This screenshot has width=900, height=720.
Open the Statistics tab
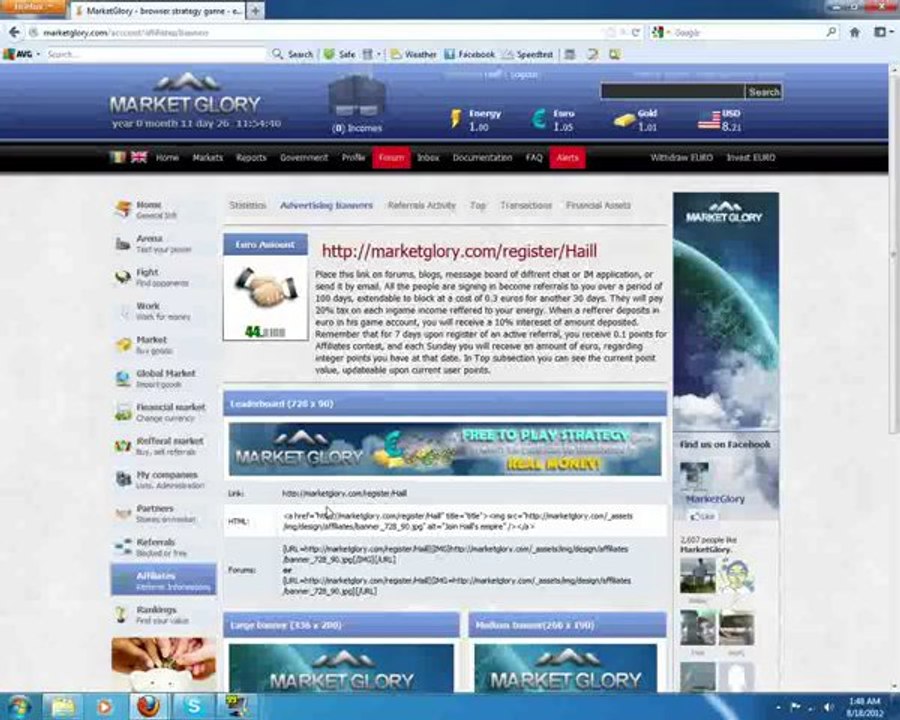click(x=247, y=205)
